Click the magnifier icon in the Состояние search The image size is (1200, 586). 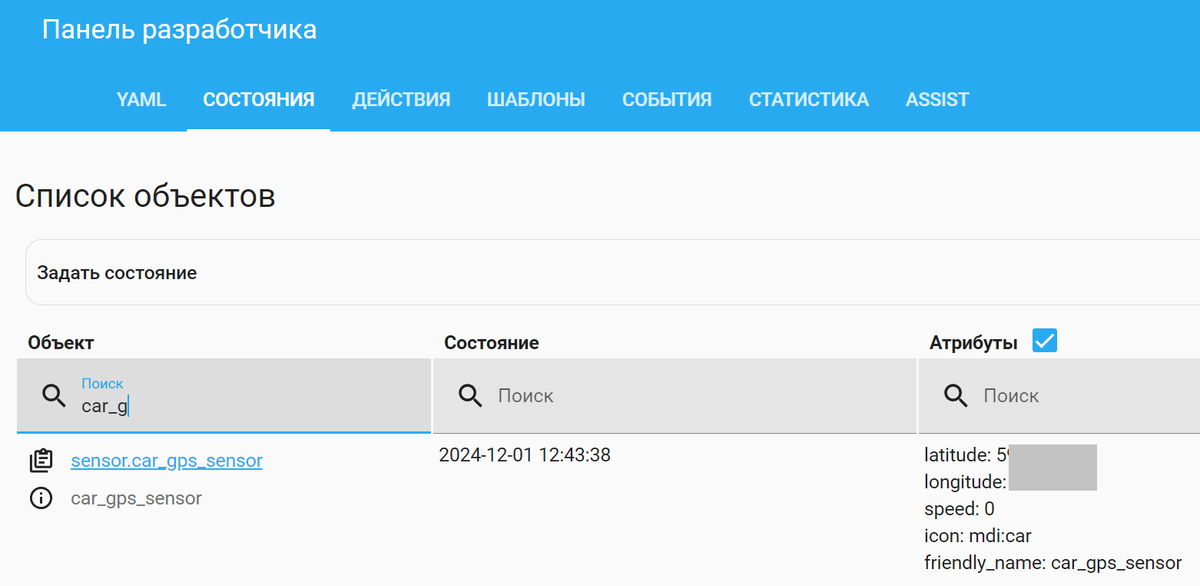coord(470,396)
